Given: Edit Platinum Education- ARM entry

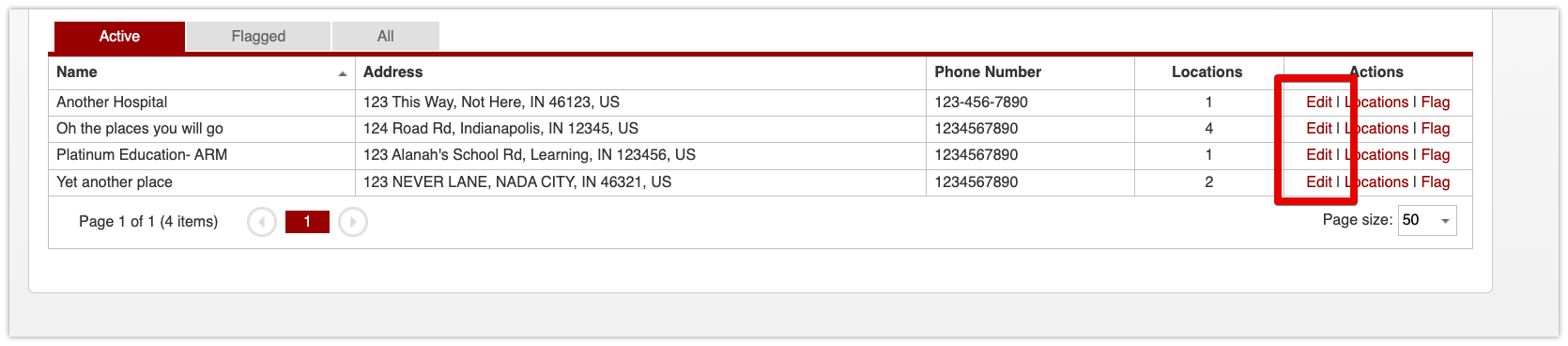Looking at the screenshot, I should click(1318, 154).
